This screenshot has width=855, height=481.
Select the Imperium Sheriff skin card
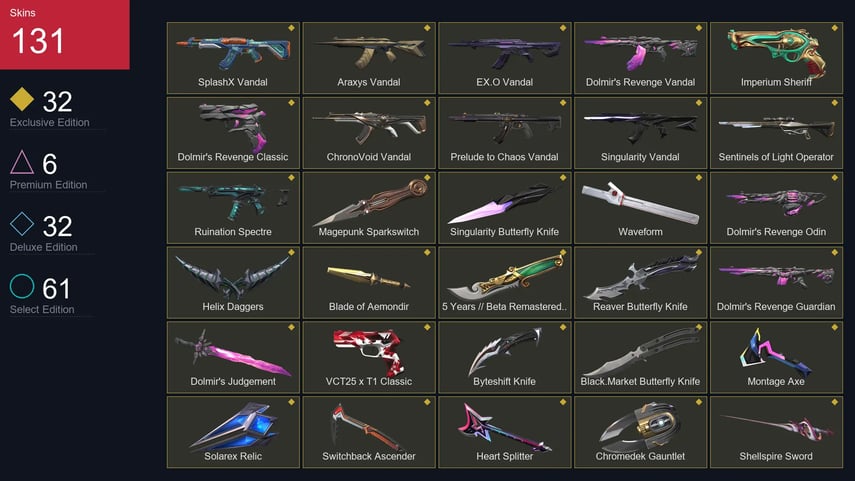click(776, 58)
